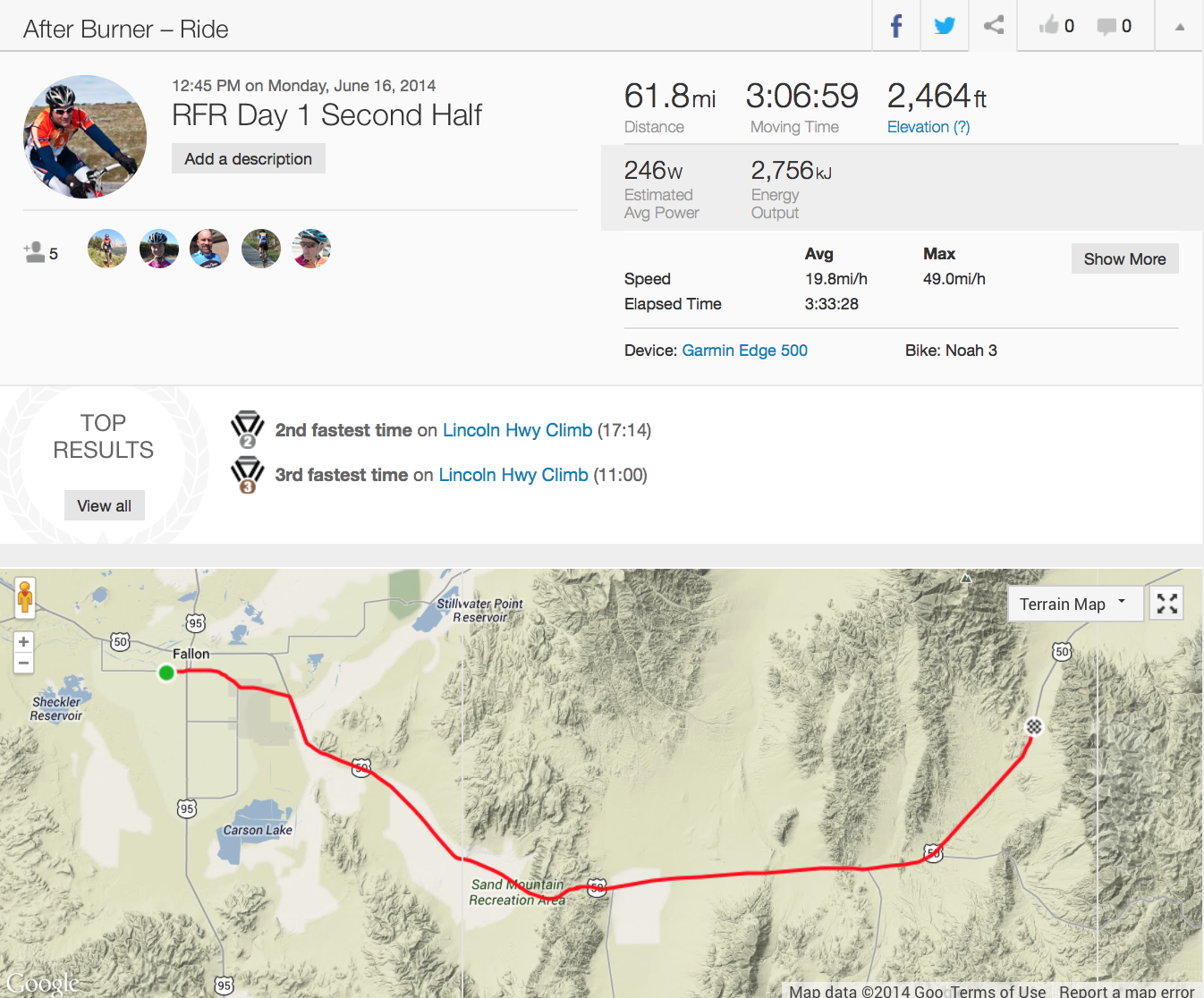Zoom out on the map
Image resolution: width=1204 pixels, height=998 pixels.
click(x=24, y=663)
